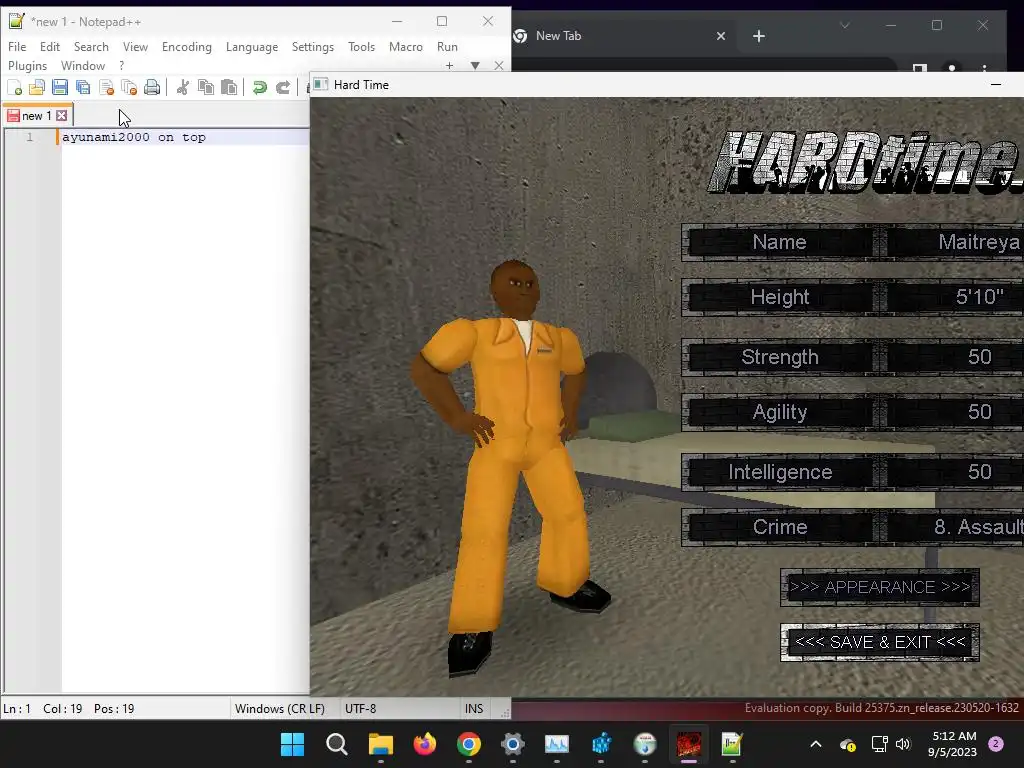Click the plus icon right of Notepad++ menus
1024x768 pixels.
point(449,65)
